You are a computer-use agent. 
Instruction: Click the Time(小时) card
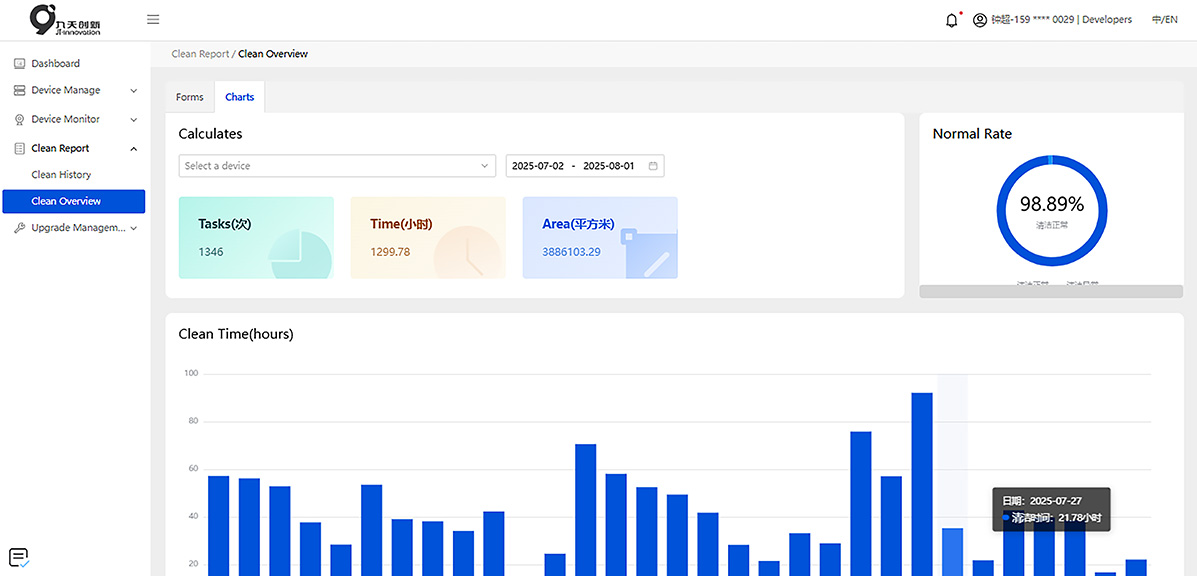(428, 237)
